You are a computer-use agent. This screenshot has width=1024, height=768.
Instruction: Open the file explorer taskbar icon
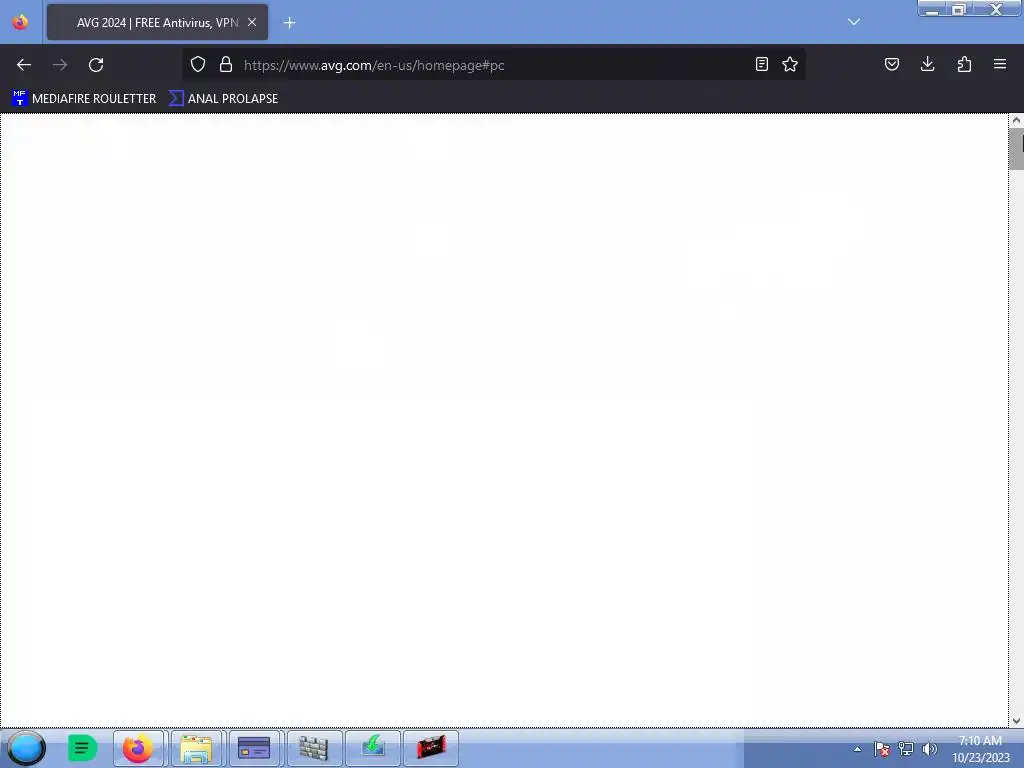(196, 748)
